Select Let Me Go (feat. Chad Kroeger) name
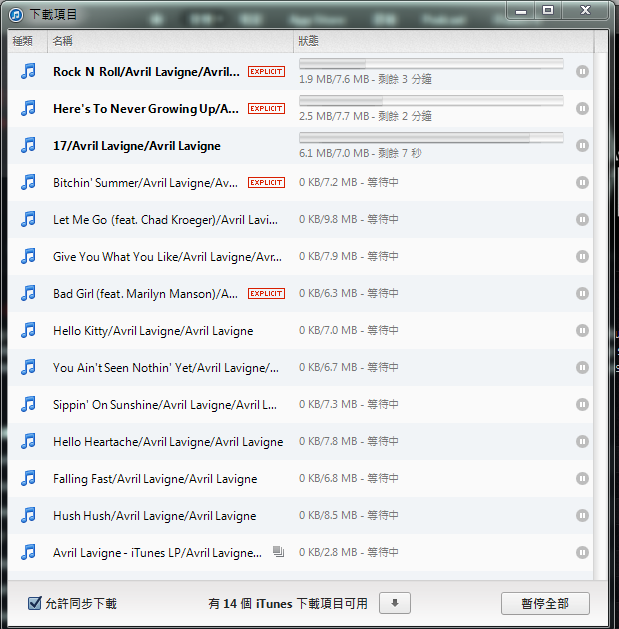Viewport: 619px width, 629px height. coord(165,220)
